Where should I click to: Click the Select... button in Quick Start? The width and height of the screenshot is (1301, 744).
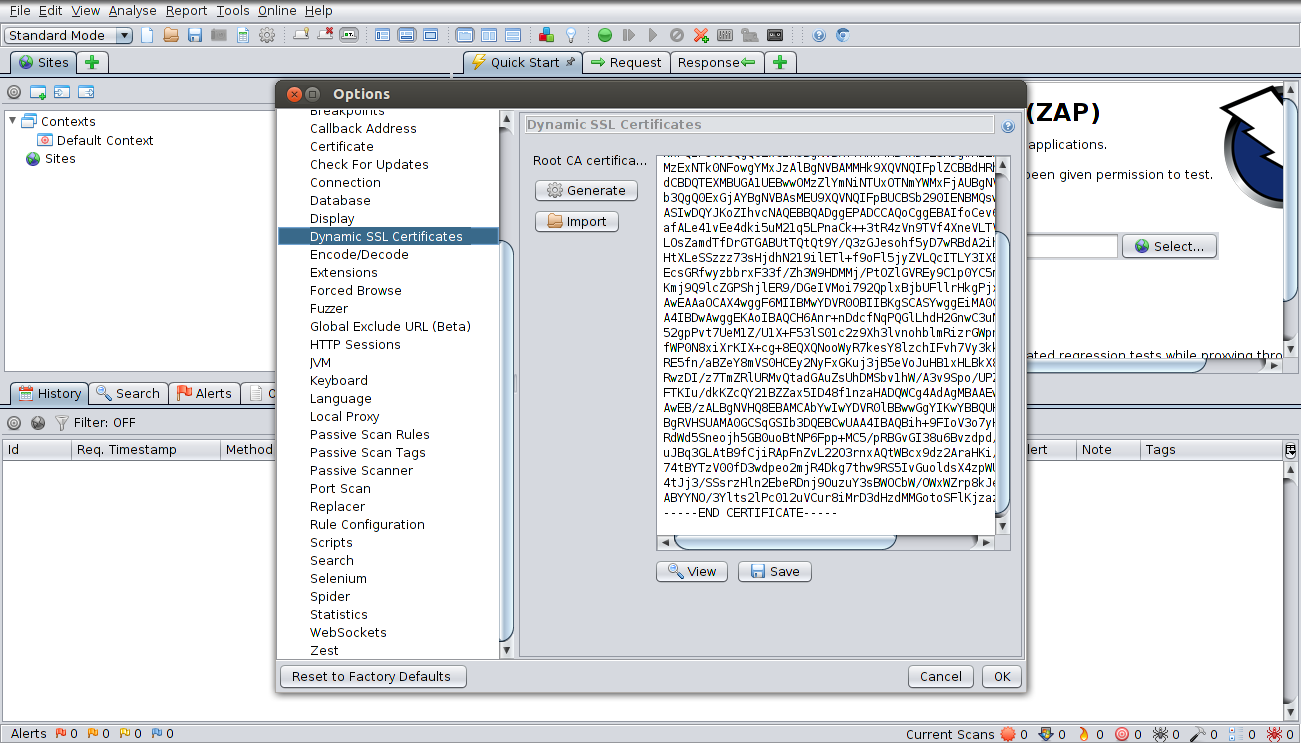click(1170, 246)
